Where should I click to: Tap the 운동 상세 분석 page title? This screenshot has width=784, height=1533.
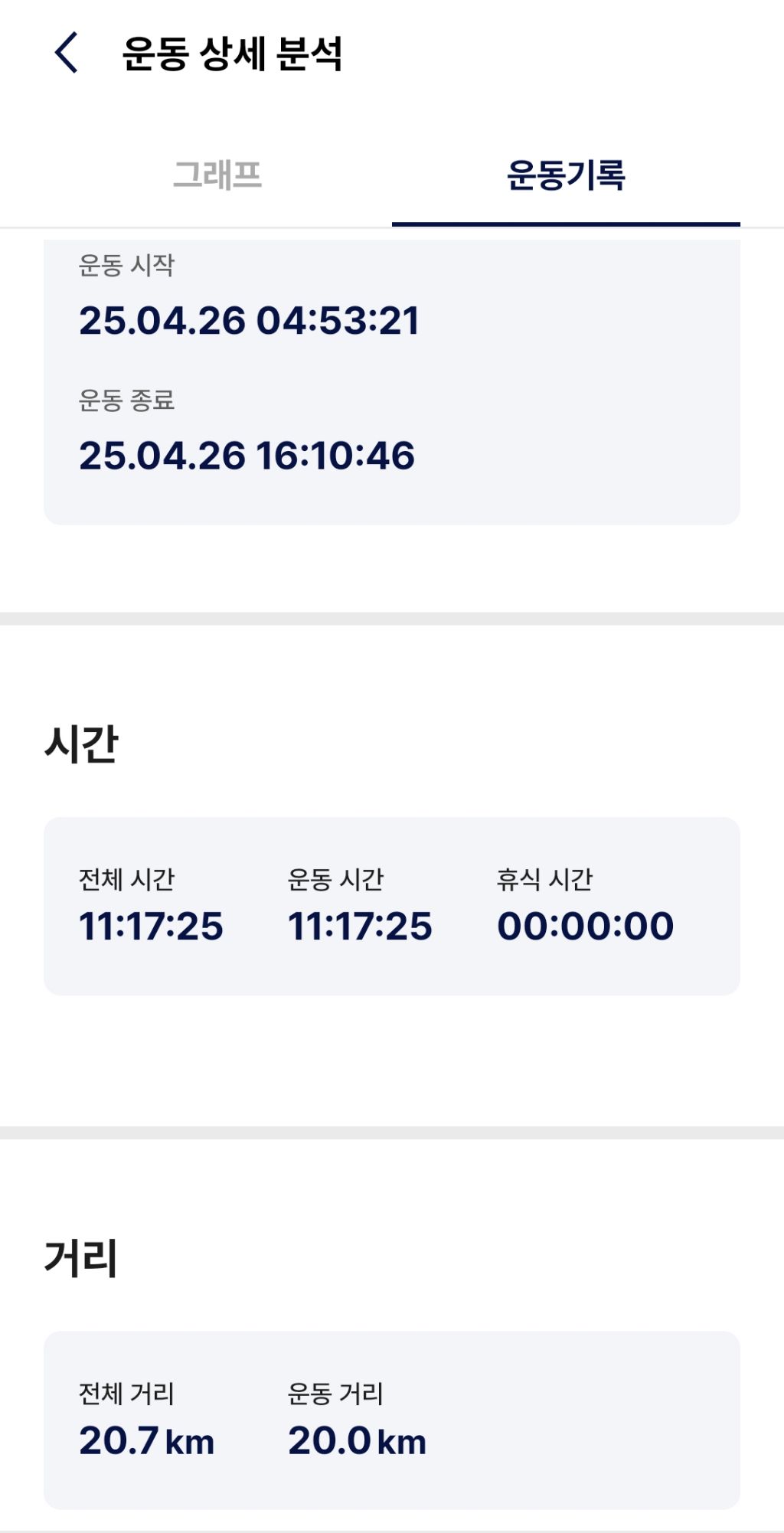[x=232, y=54]
